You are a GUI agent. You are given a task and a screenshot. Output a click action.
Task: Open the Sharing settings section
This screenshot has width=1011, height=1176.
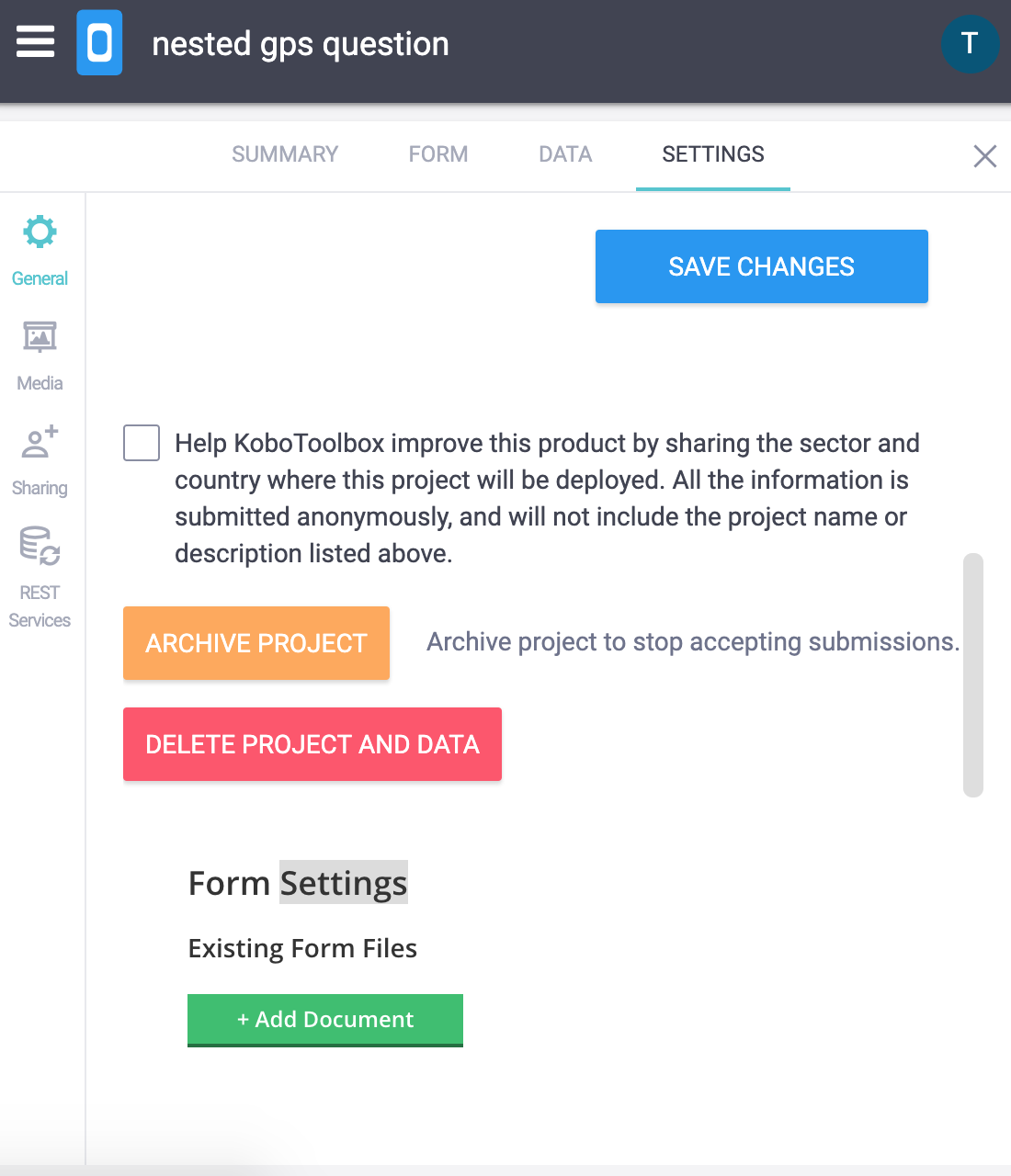[x=39, y=457]
